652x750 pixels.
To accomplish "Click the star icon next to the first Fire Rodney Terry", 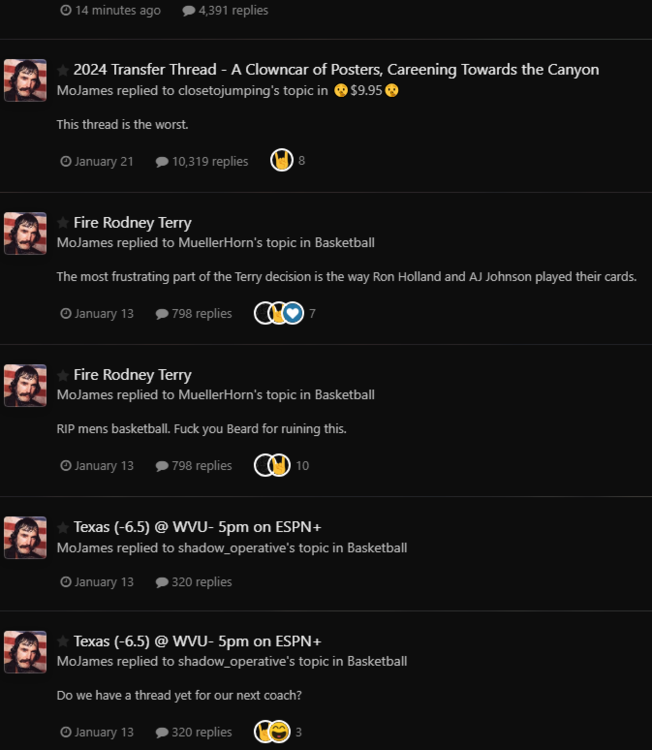I will pyautogui.click(x=63, y=223).
